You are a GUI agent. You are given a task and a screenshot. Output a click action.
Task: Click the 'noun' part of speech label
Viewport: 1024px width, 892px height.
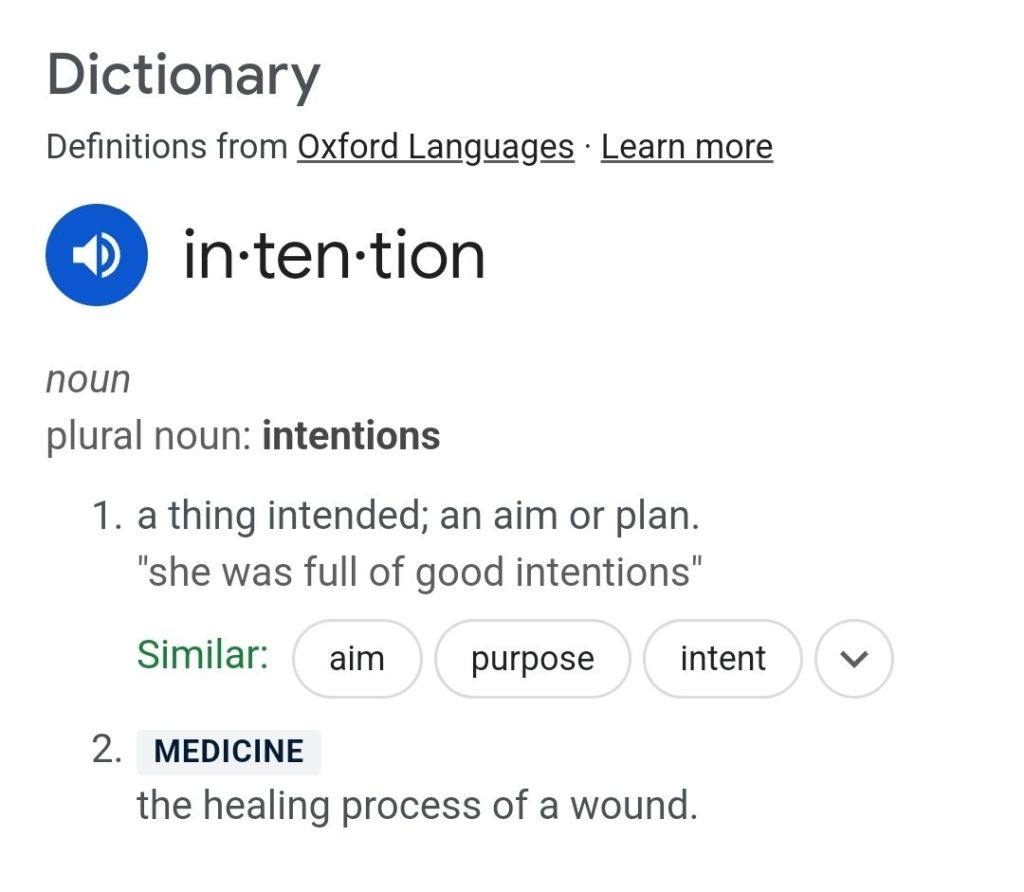(x=88, y=380)
